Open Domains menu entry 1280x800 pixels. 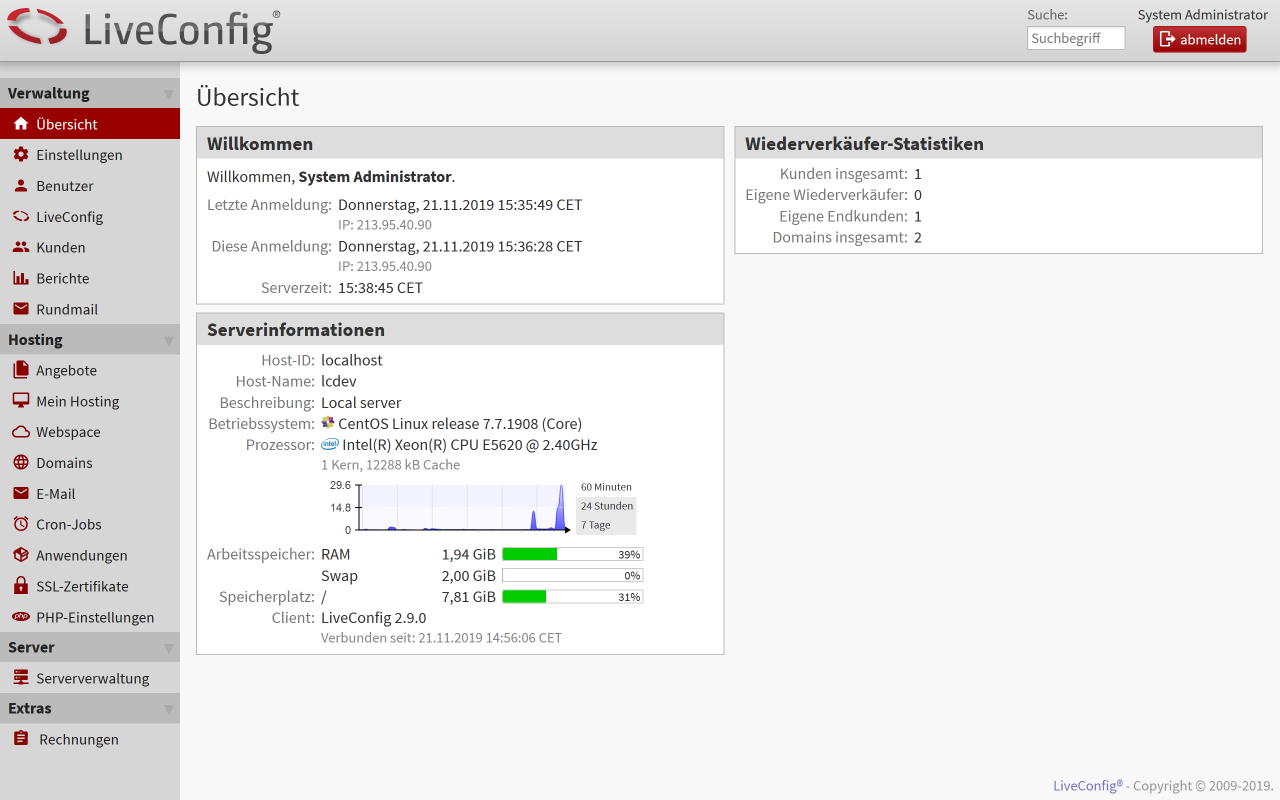click(x=90, y=463)
